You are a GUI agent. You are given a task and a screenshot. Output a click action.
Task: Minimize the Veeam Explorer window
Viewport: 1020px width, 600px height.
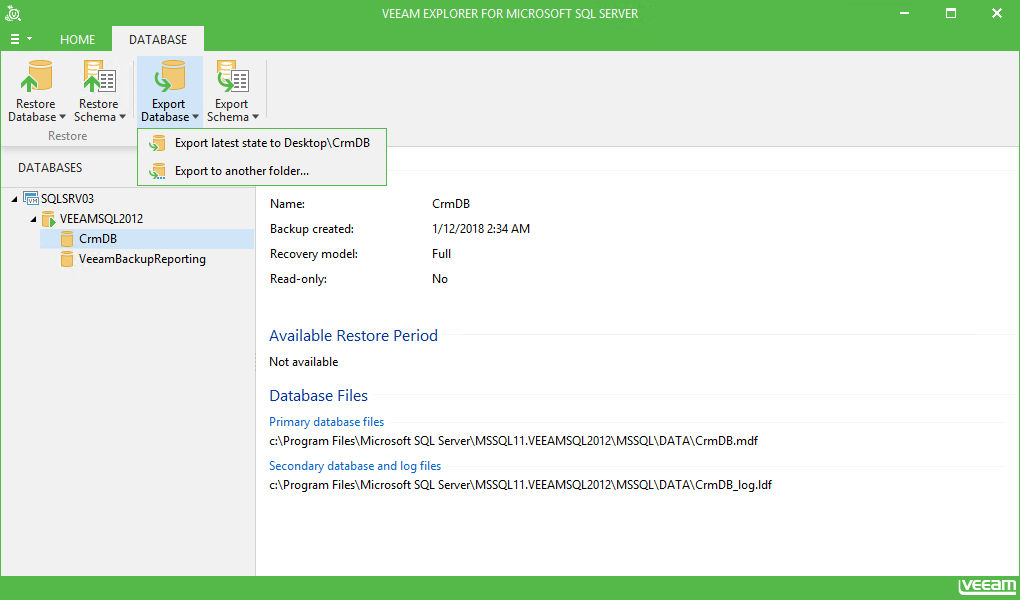click(x=906, y=13)
